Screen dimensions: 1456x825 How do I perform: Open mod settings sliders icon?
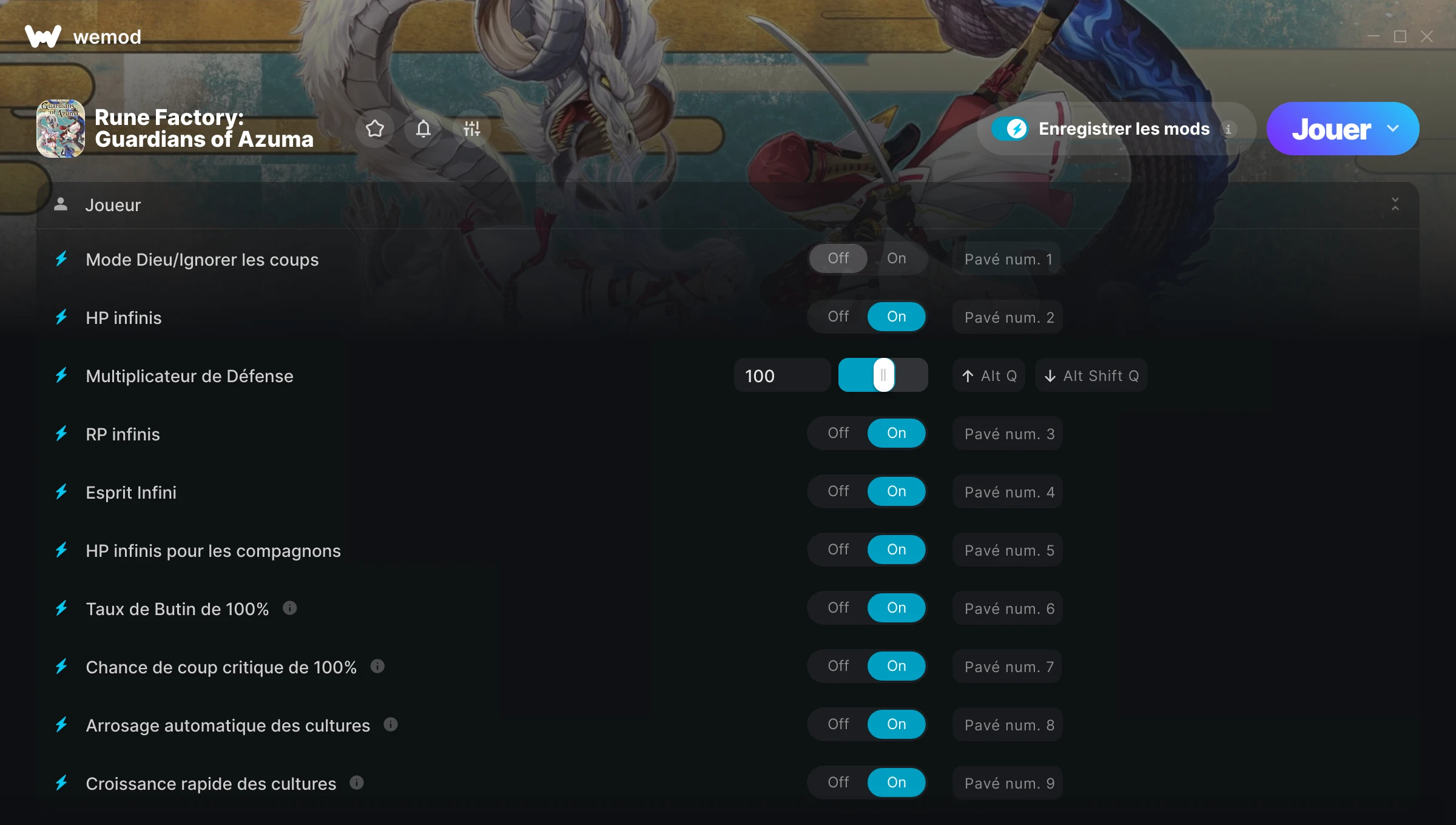[x=472, y=129]
